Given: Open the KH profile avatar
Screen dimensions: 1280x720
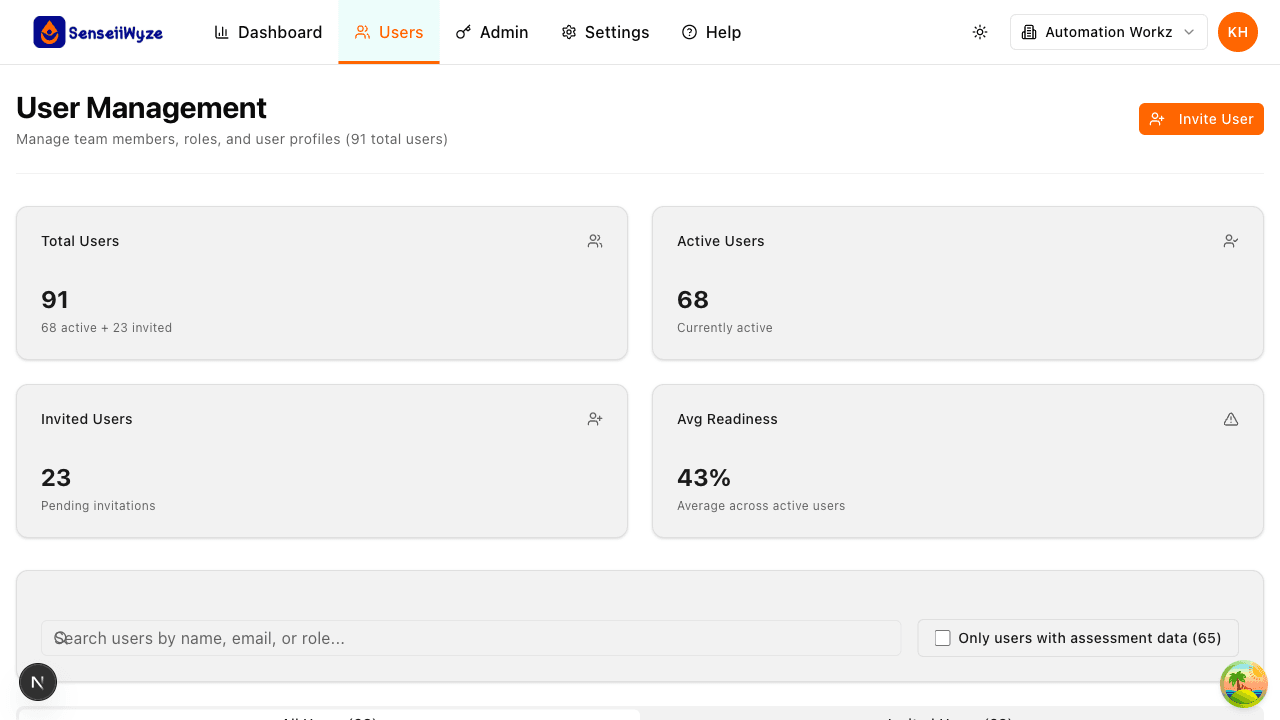Looking at the screenshot, I should 1237,31.
